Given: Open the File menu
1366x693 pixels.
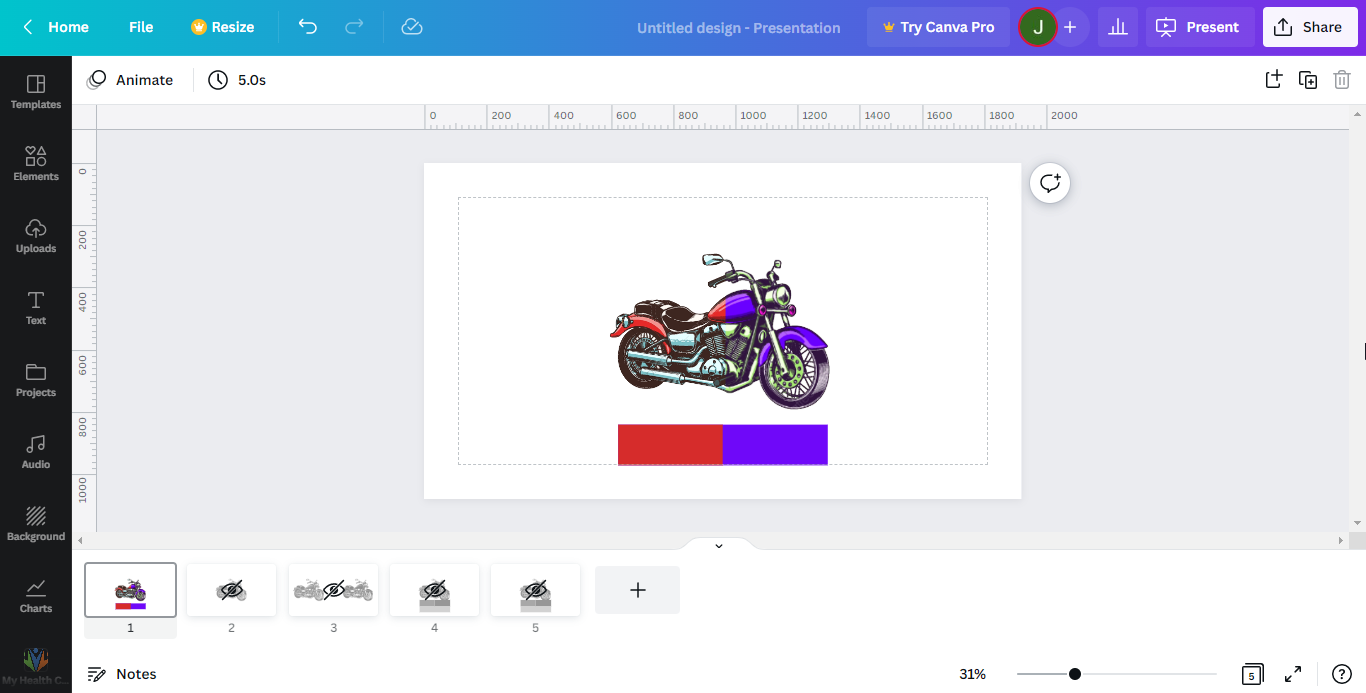Looking at the screenshot, I should pos(141,27).
